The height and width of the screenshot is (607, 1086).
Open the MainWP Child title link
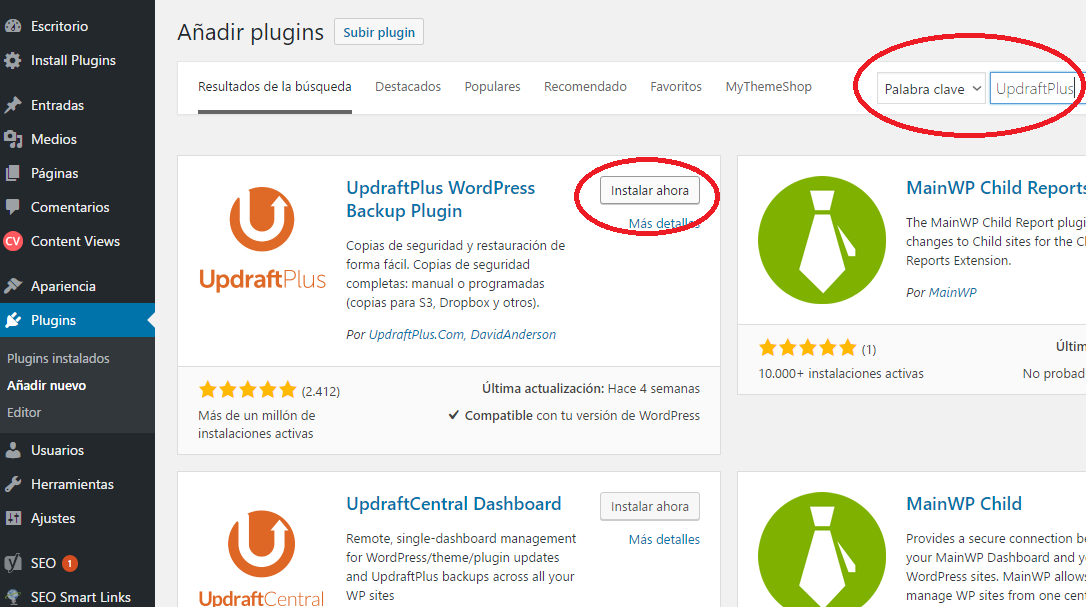[x=964, y=504]
